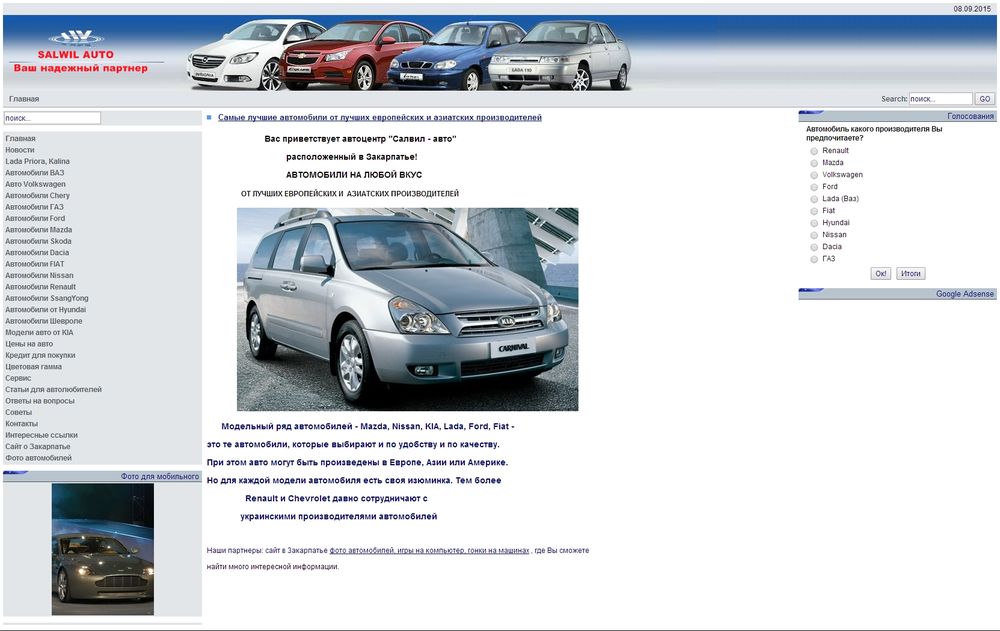This screenshot has width=1000, height=631.
Task: Select the Mazda radio option
Action: (814, 163)
